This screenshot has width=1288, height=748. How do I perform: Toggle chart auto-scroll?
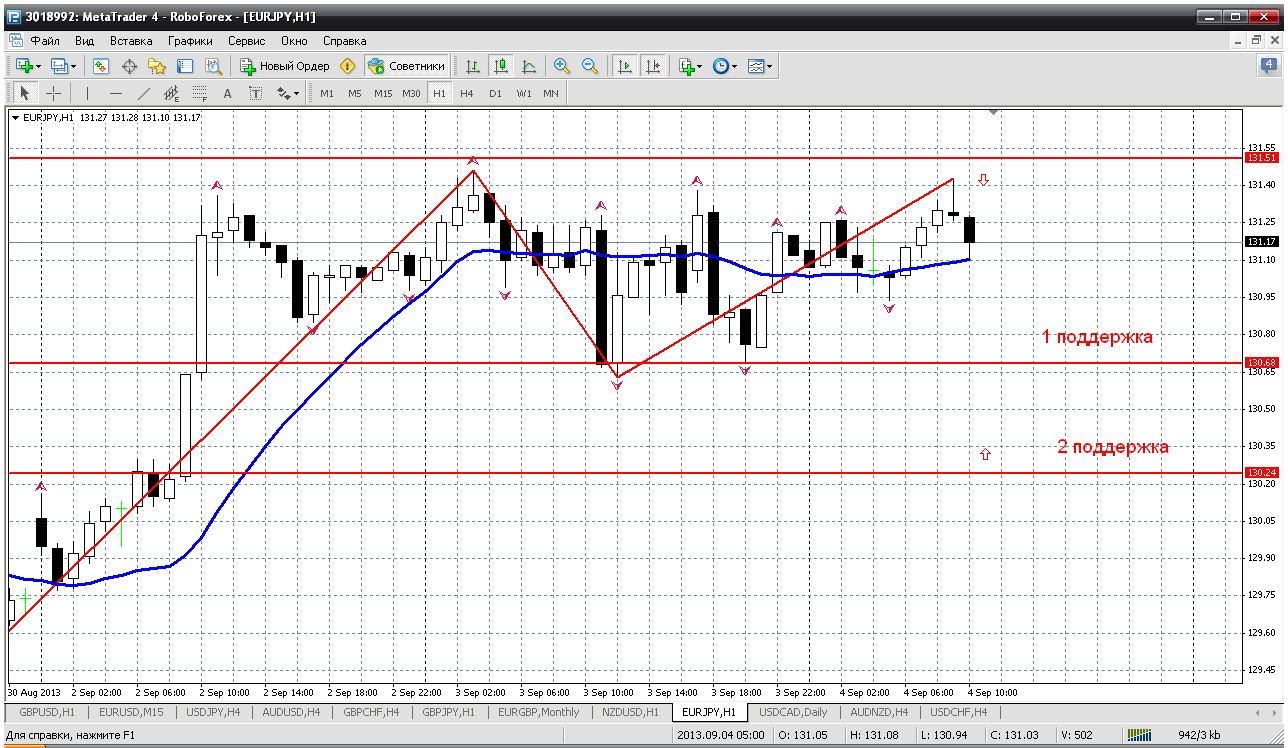pos(625,66)
